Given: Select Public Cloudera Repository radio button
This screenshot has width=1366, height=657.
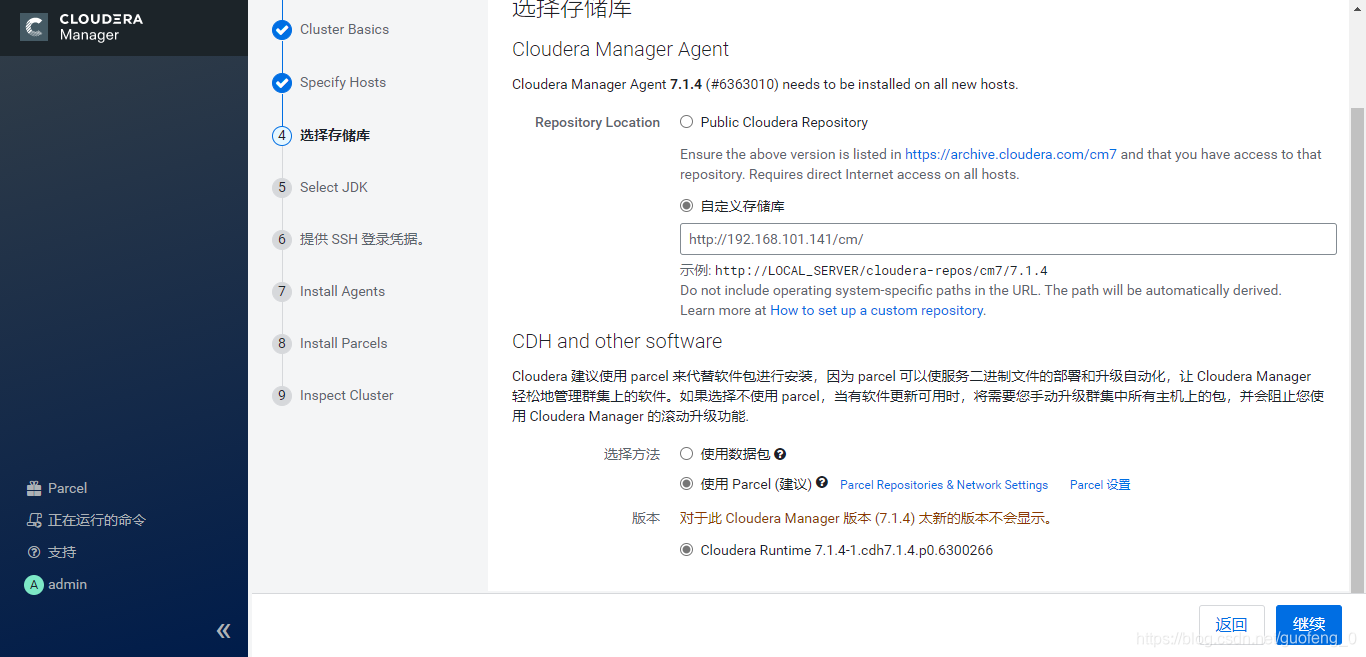Looking at the screenshot, I should coord(686,122).
